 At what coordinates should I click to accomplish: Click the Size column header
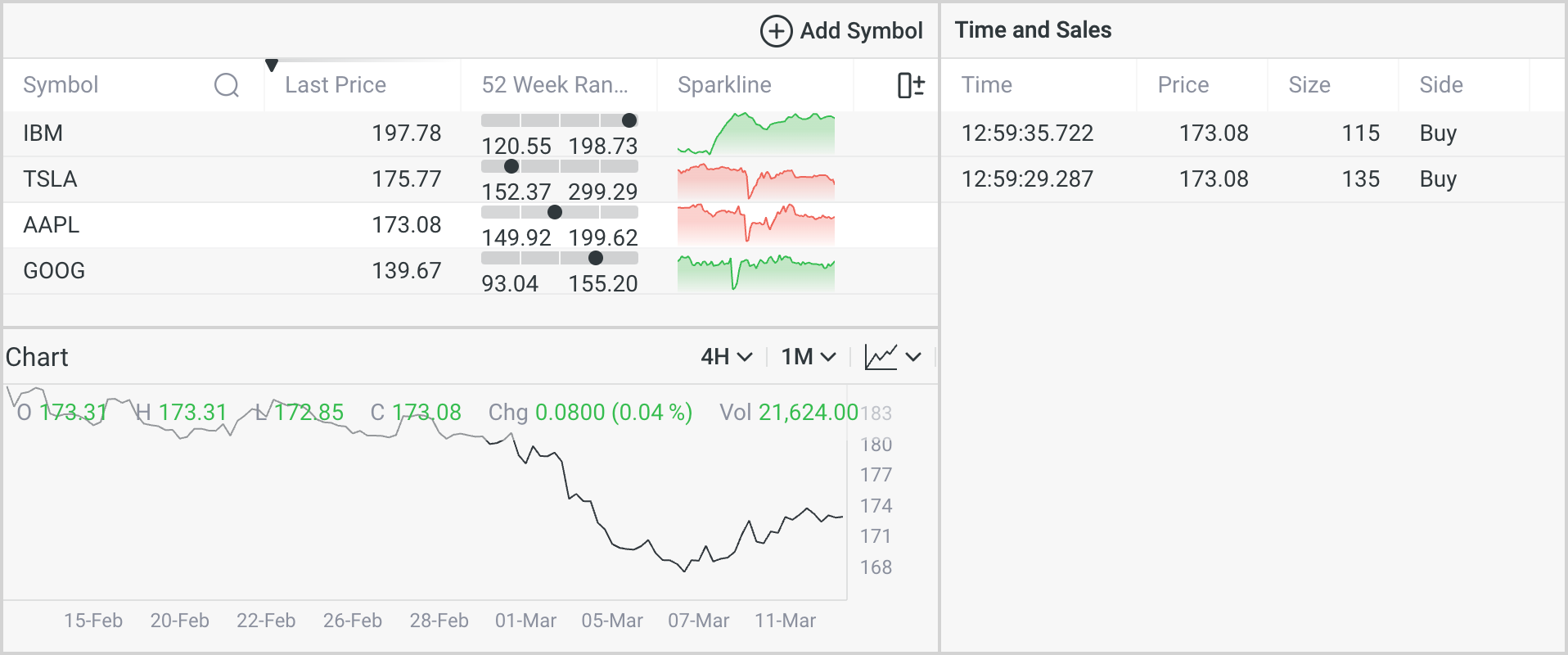pos(1309,85)
